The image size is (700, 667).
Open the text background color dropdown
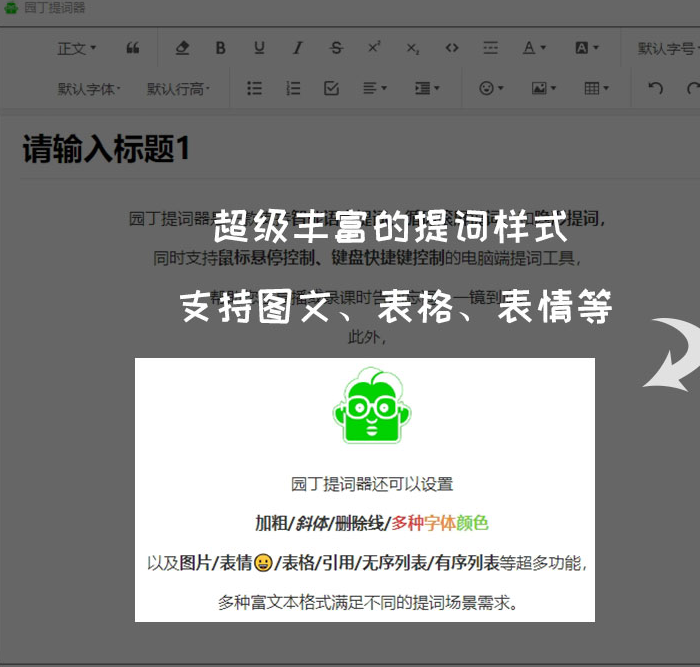pos(587,48)
